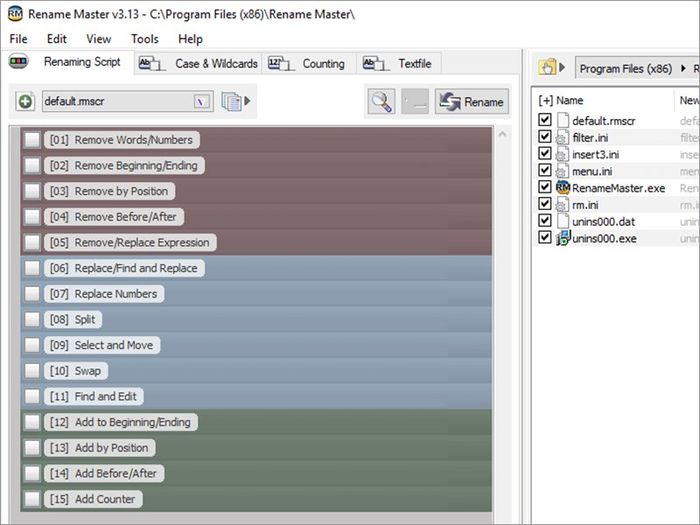Click the unins000.dat file icon
This screenshot has width=700, height=525.
coord(563,221)
